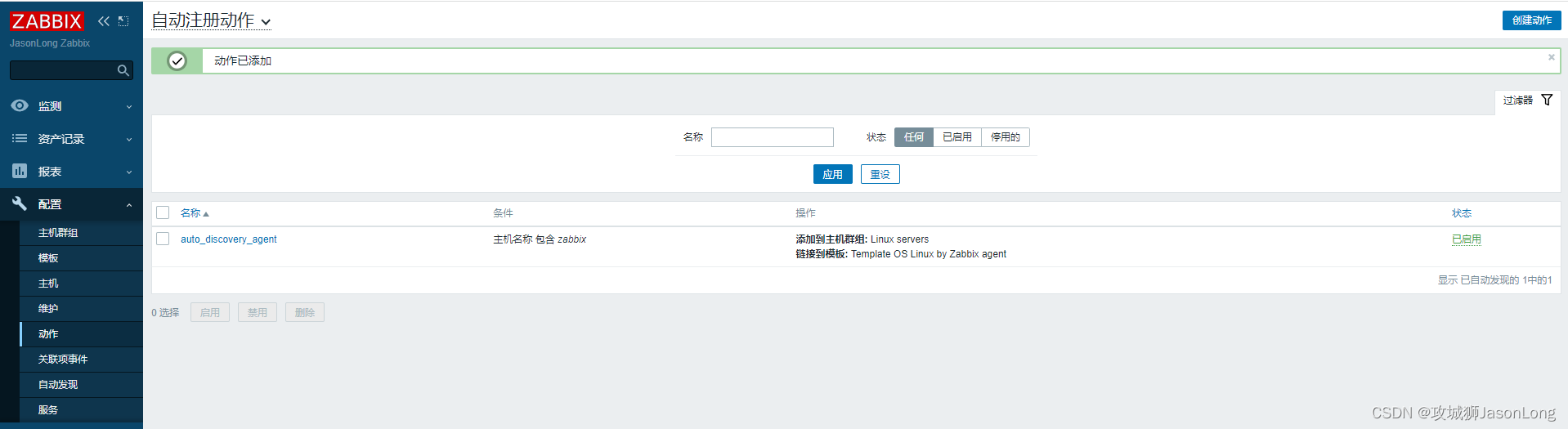Open 关联项事件 in the sidebar
1568x429 pixels.
tap(81, 360)
